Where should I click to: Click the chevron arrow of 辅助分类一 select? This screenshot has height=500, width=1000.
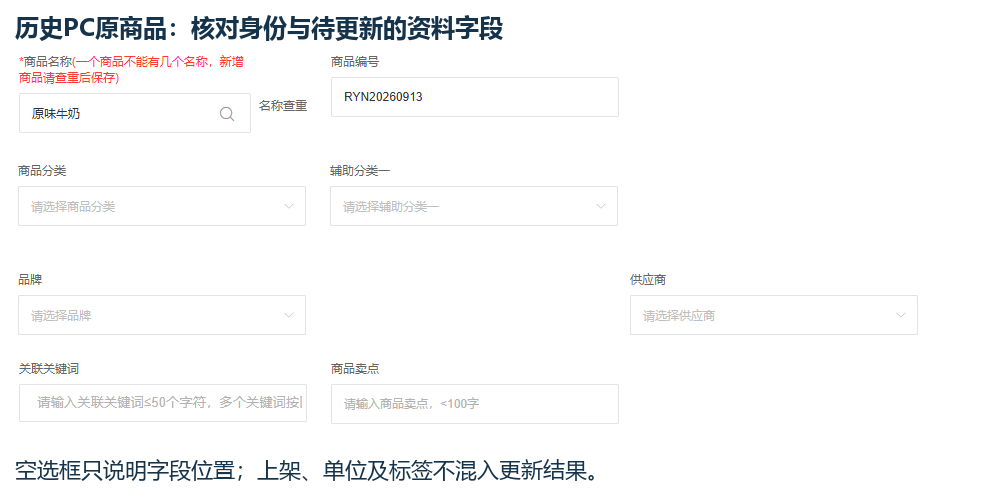601,206
